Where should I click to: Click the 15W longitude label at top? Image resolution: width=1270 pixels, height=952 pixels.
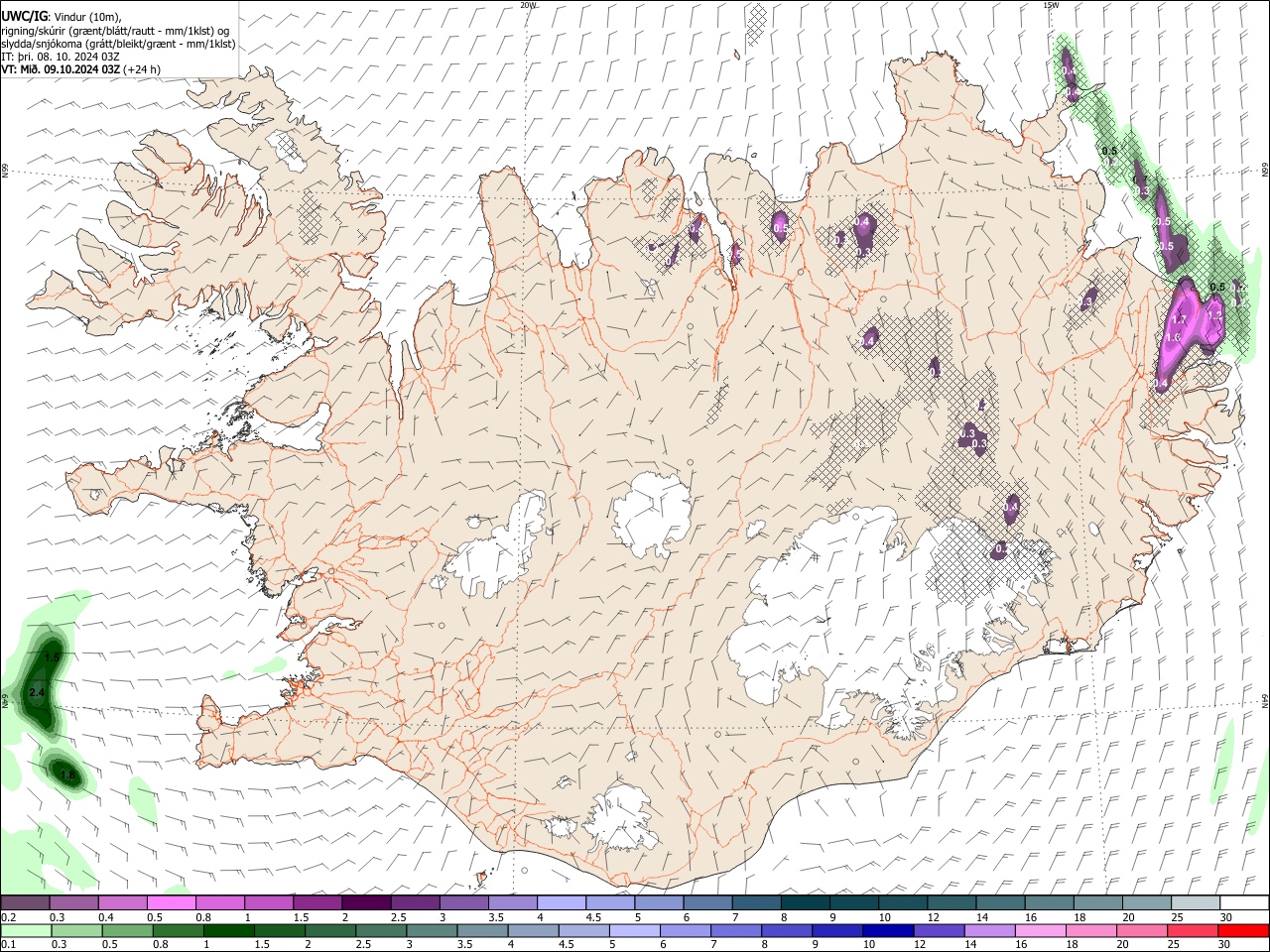pos(1051,6)
